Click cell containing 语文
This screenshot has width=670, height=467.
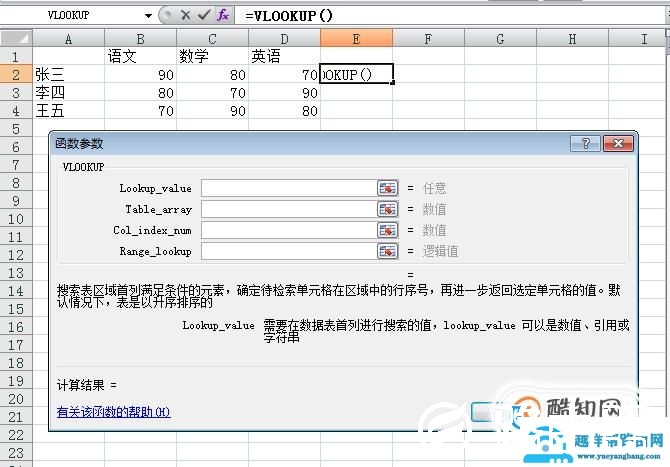click(x=141, y=56)
